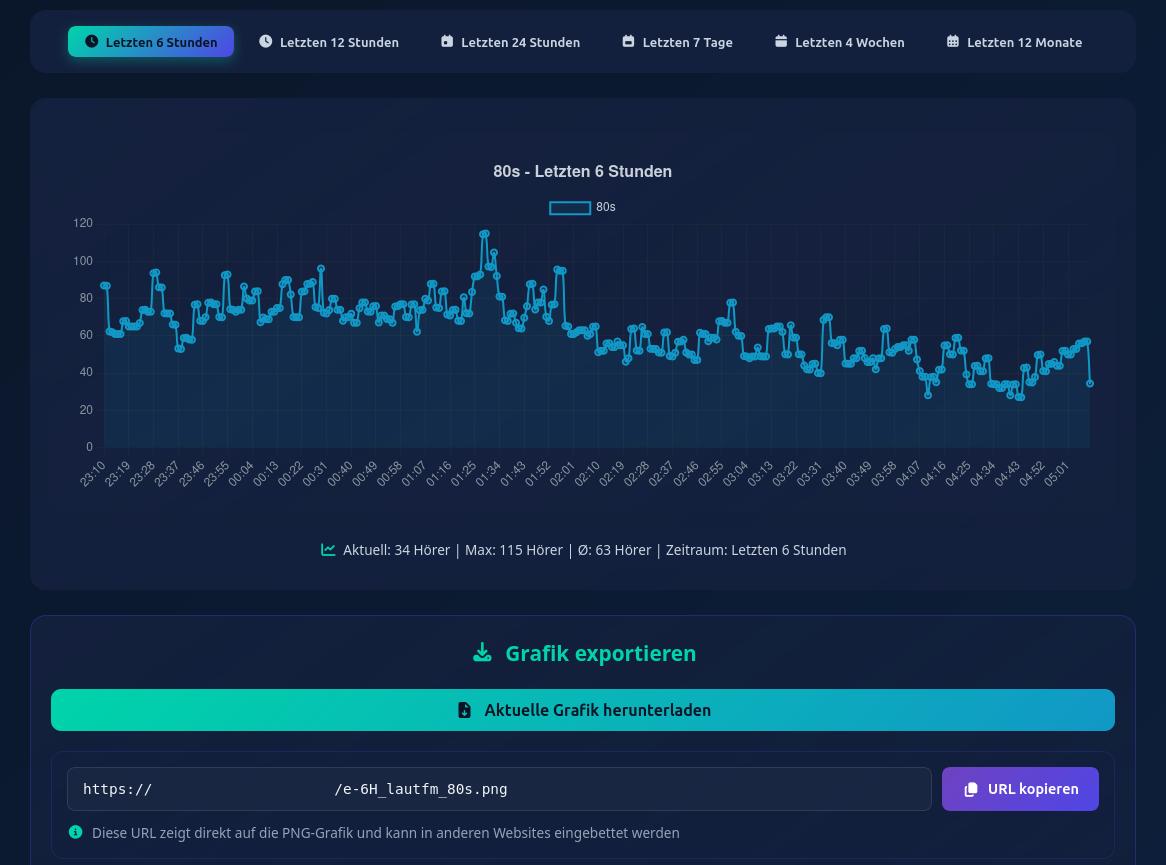1166x865 pixels.
Task: Click the info icon next to the URL embed note
Action: (75, 832)
